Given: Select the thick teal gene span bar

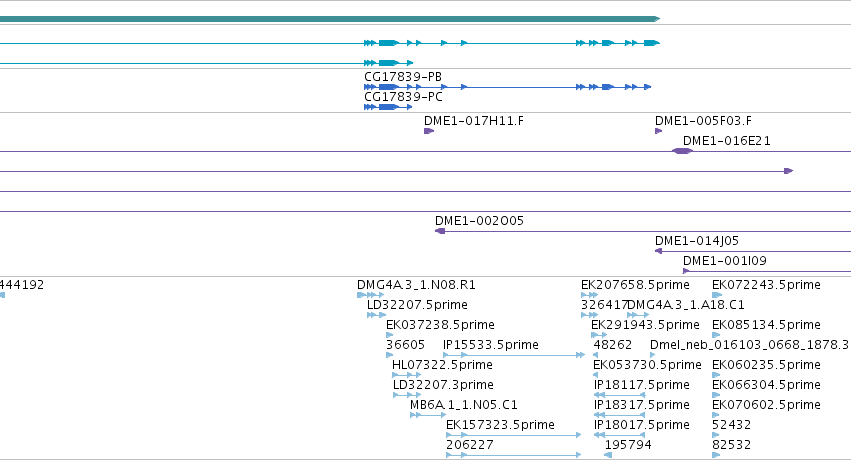Looking at the screenshot, I should [329, 19].
